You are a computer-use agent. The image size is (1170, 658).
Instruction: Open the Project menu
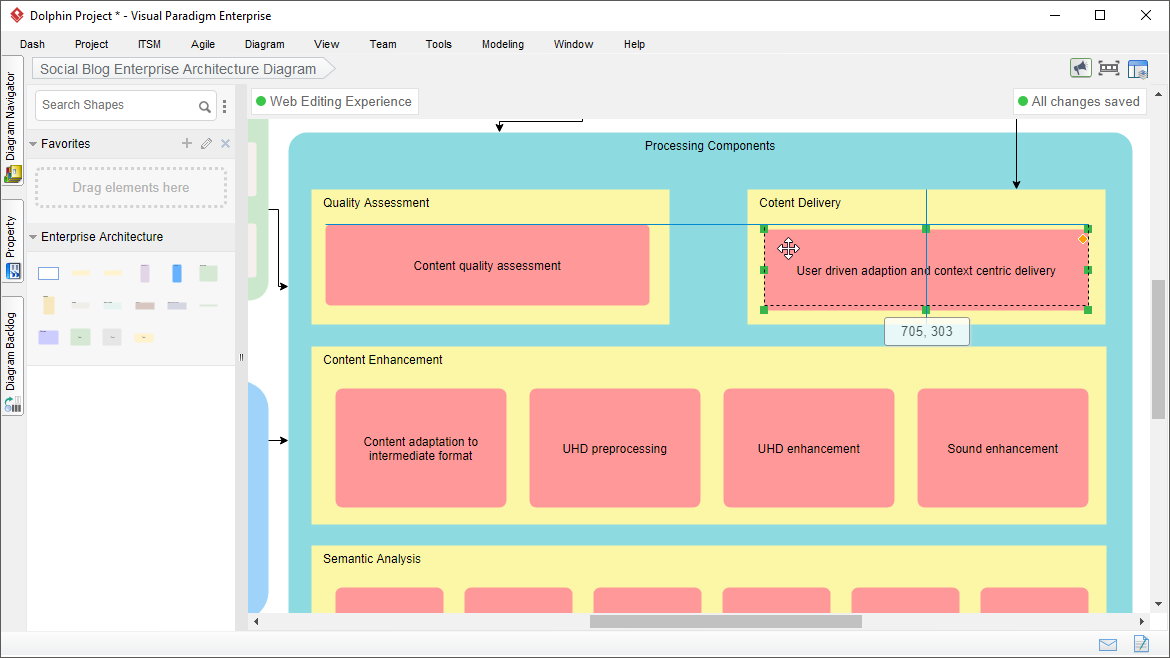pos(91,44)
